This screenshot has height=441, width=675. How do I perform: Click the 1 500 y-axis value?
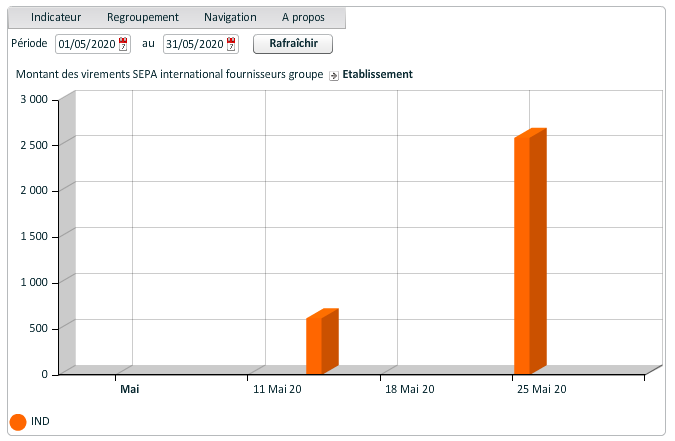pos(34,236)
